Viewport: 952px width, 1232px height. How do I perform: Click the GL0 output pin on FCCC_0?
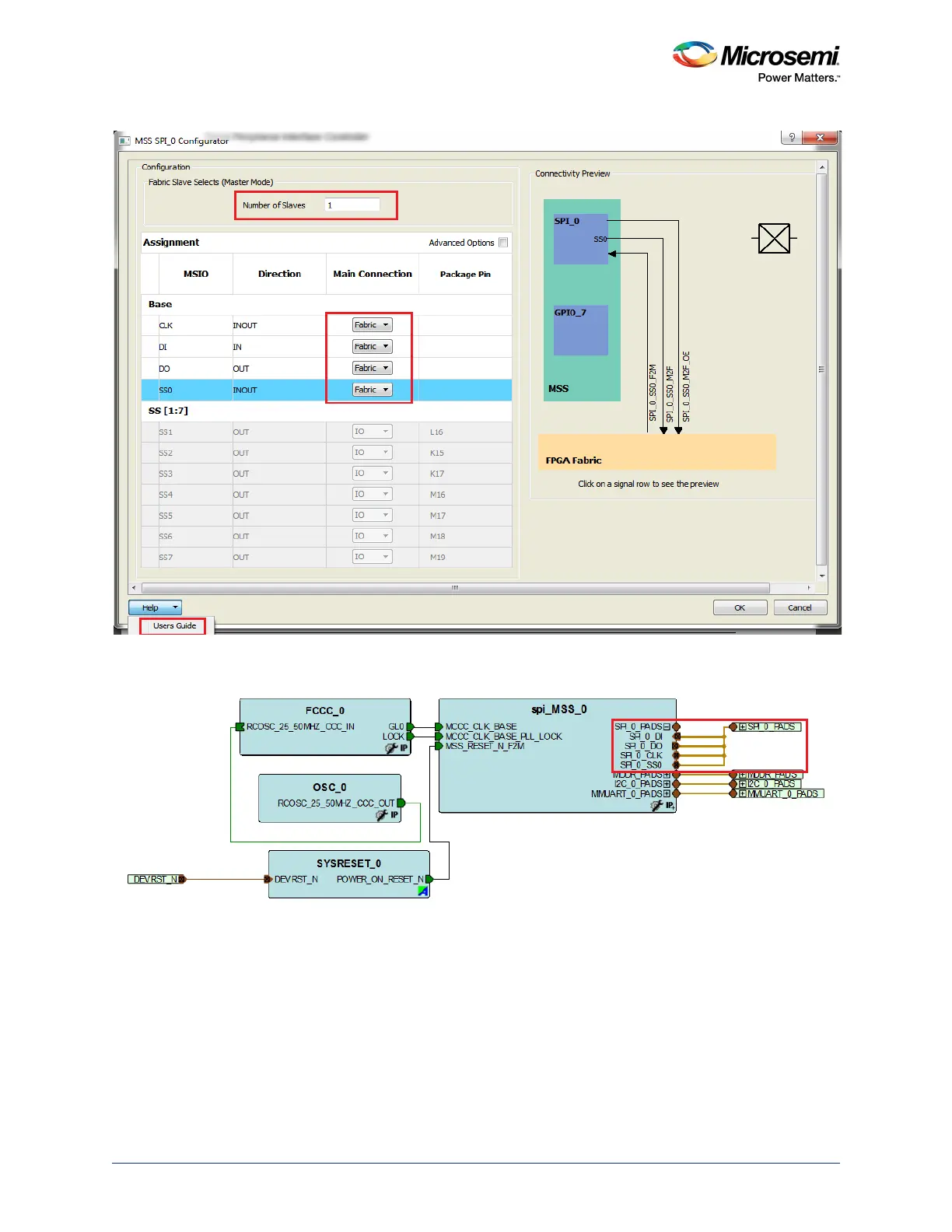coord(411,726)
